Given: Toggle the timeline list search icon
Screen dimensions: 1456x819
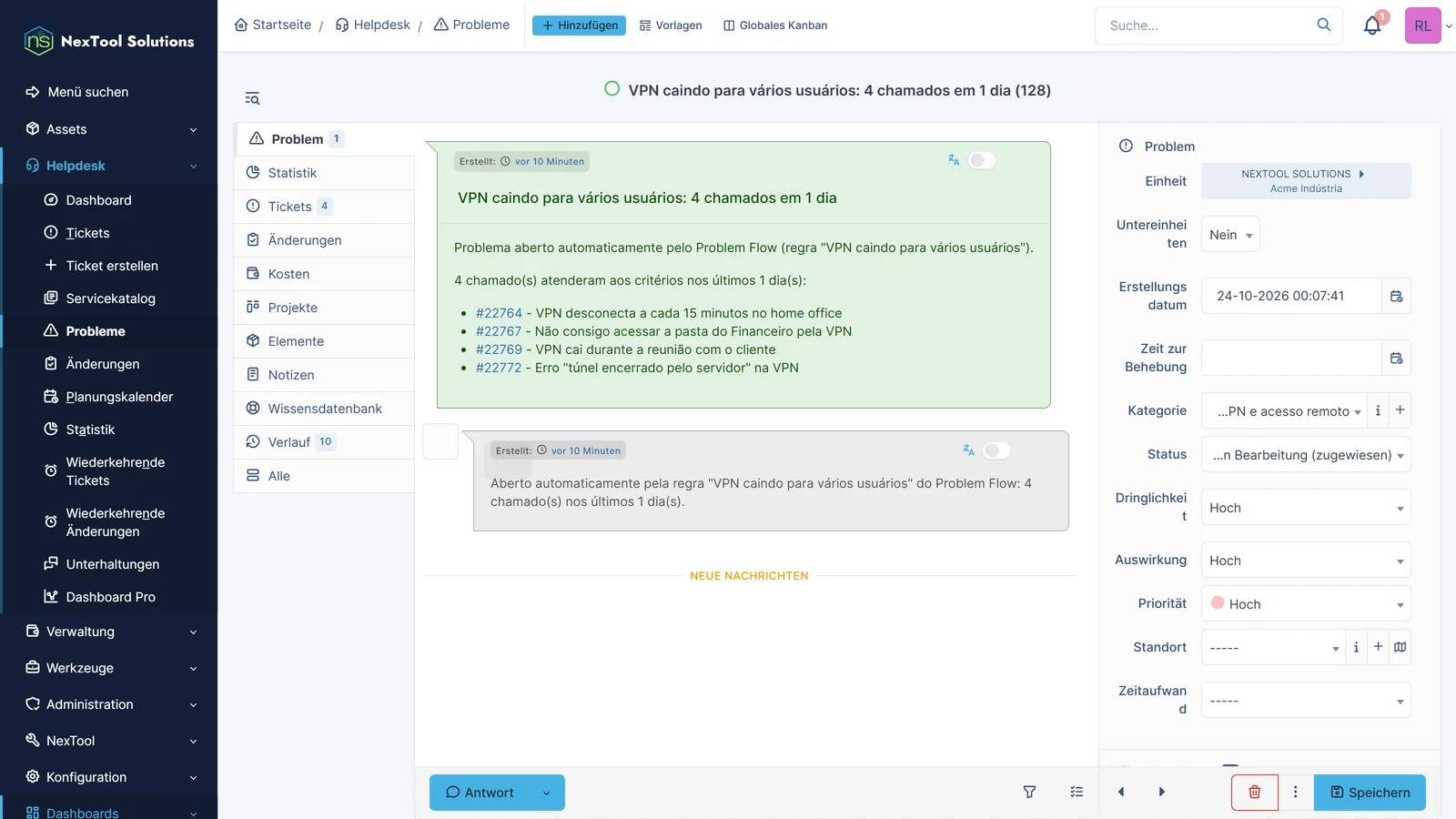Looking at the screenshot, I should point(252,98).
